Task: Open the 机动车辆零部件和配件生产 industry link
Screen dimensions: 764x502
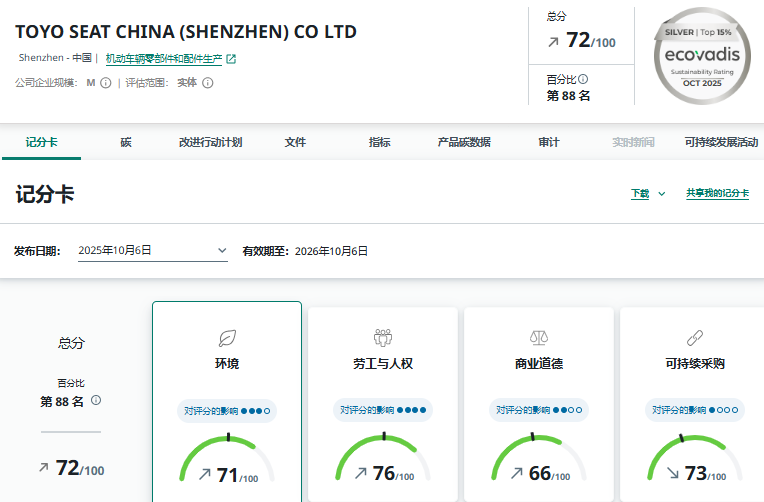Action: pyautogui.click(x=163, y=59)
